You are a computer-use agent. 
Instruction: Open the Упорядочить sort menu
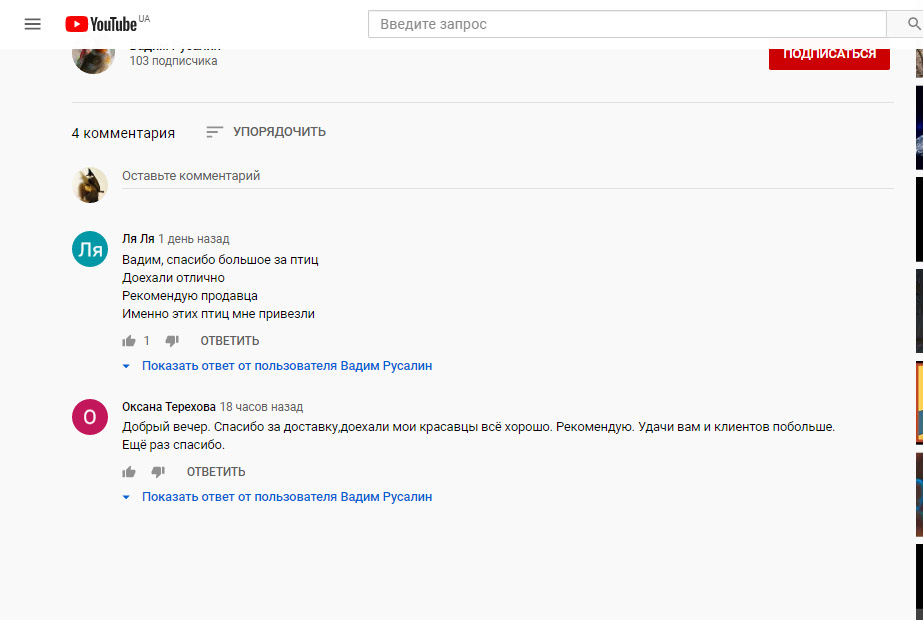pyautogui.click(x=266, y=132)
